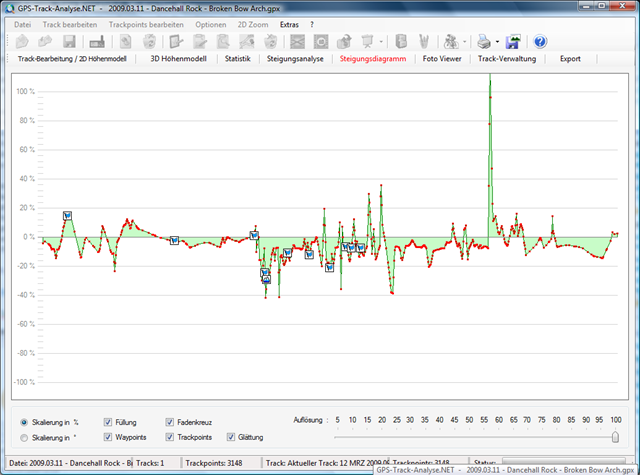The width and height of the screenshot is (640, 475).
Task: Open dropdown arrow next to printer icon
Action: 497,43
